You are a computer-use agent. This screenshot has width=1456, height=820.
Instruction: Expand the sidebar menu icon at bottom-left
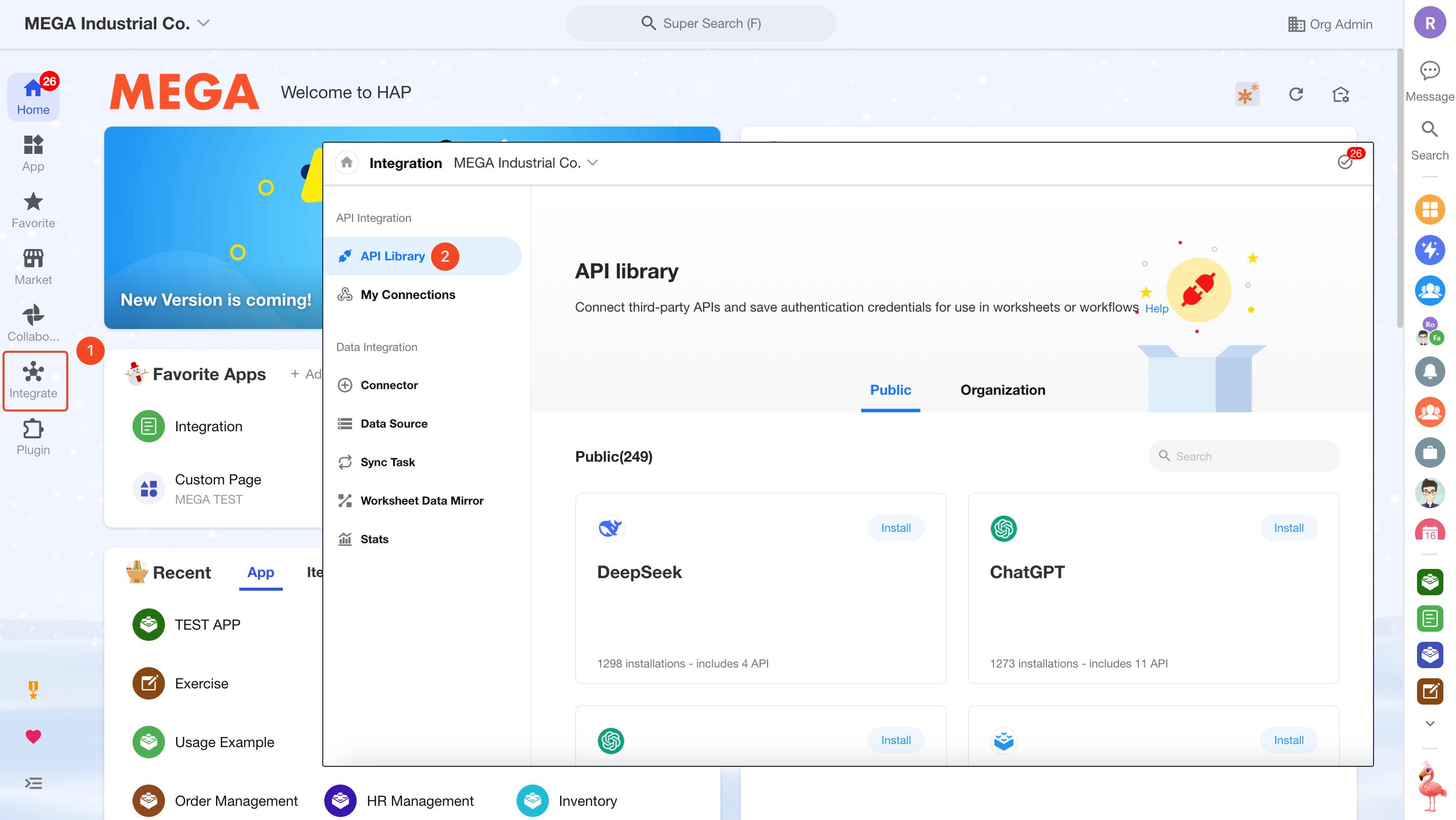[x=33, y=783]
